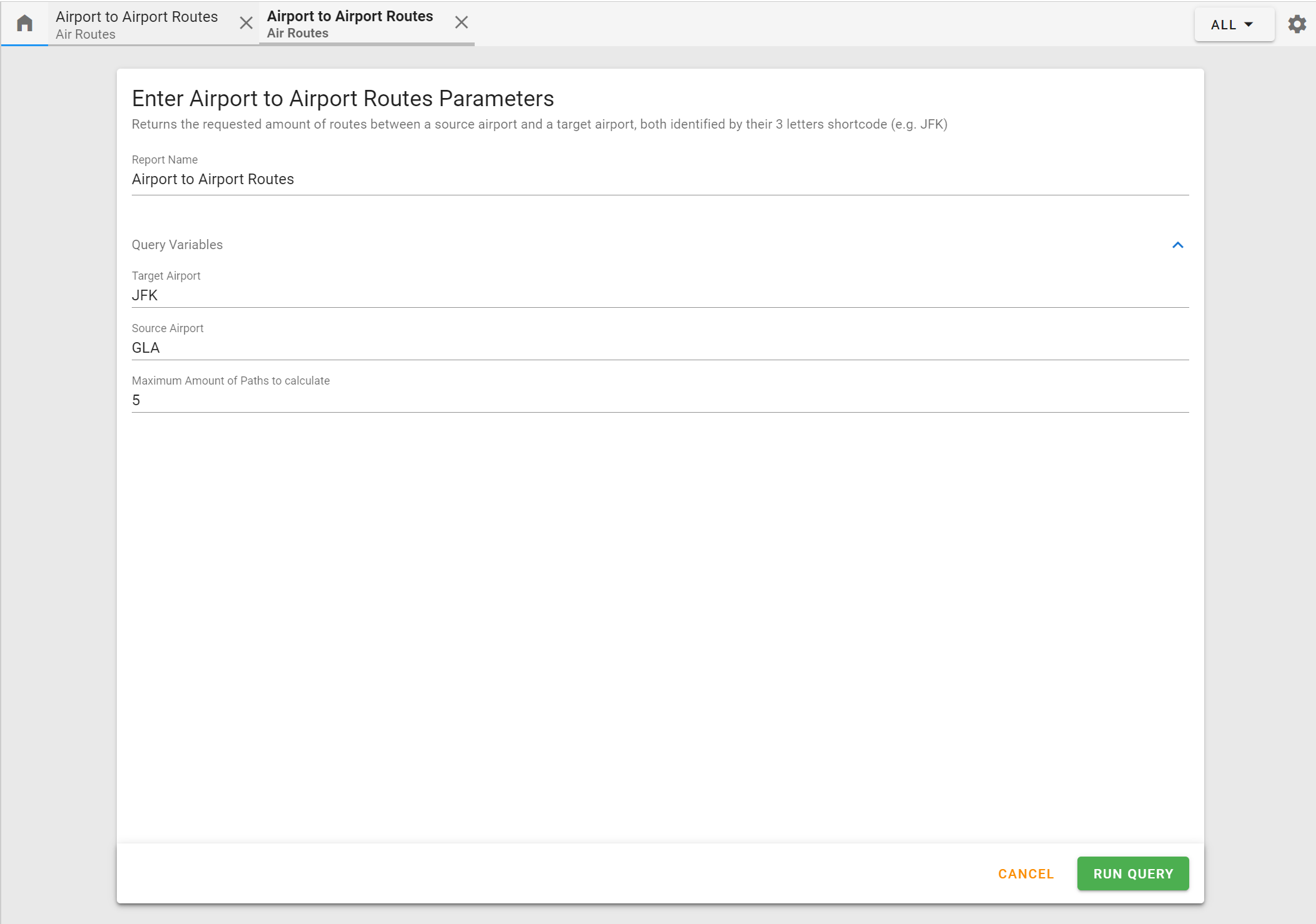Click the RUN QUERY button

pos(1133,873)
